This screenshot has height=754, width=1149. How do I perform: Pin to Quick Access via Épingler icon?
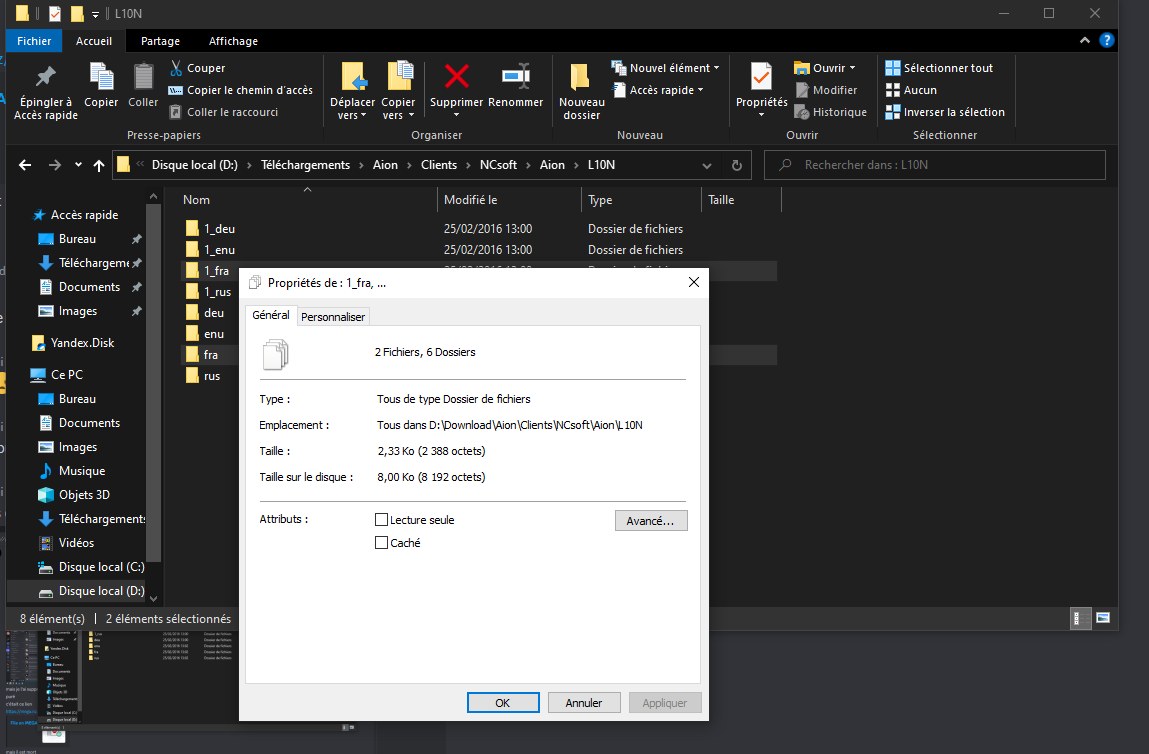pyautogui.click(x=45, y=92)
